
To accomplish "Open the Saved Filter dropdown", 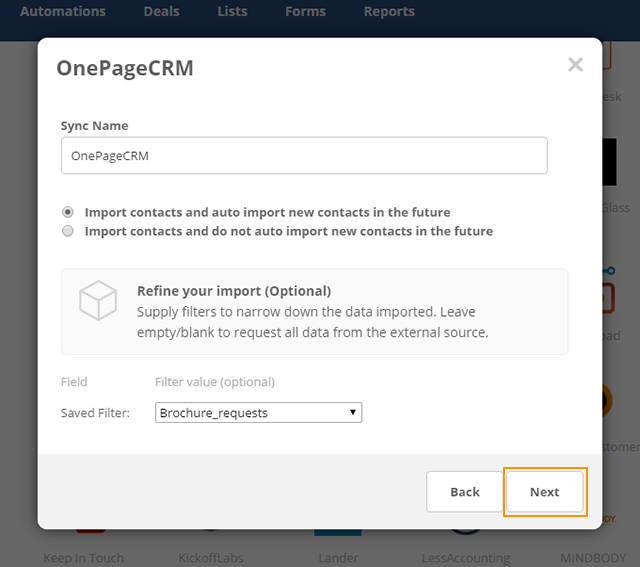I will click(258, 413).
